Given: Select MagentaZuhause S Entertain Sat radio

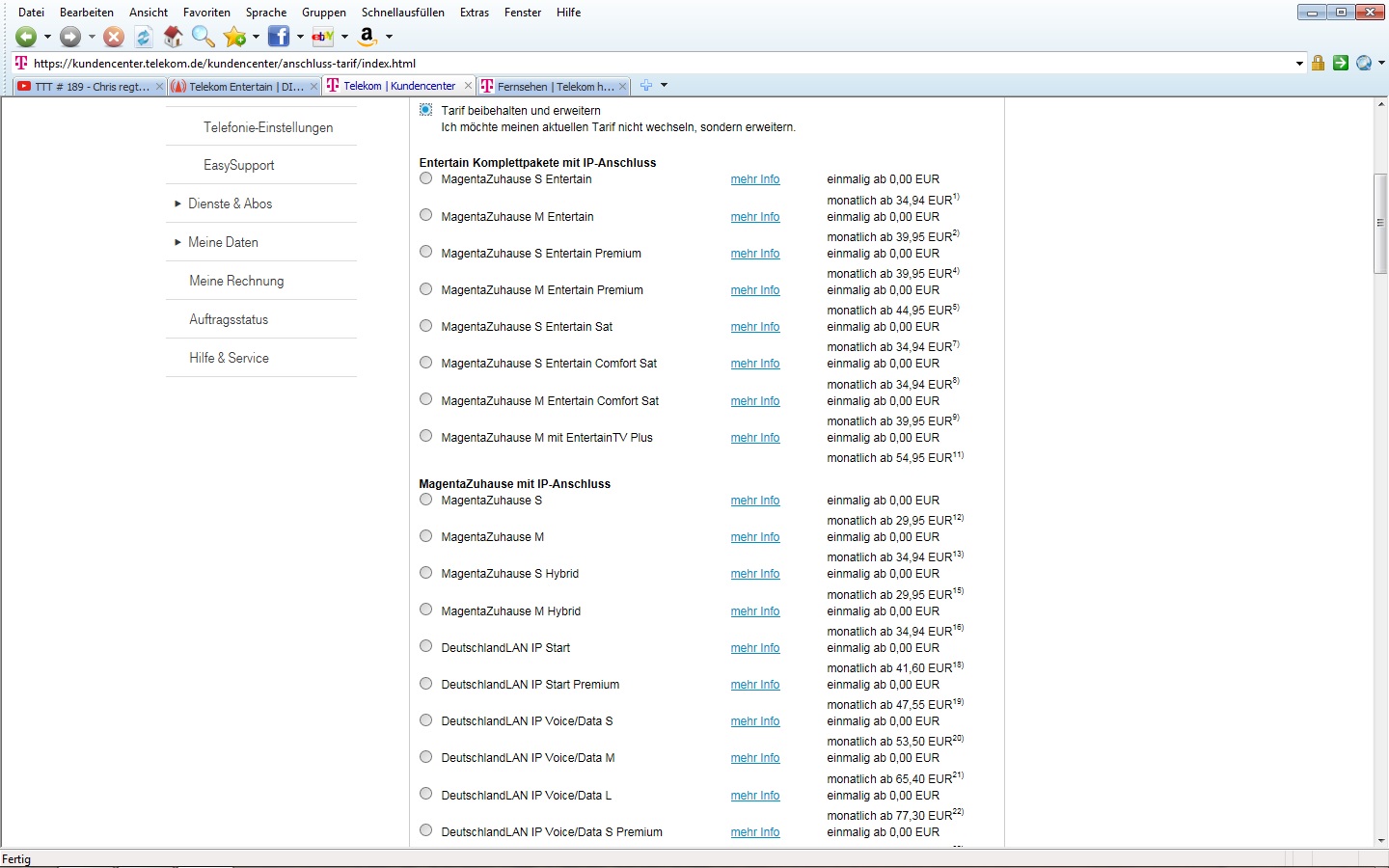Looking at the screenshot, I should tap(425, 326).
